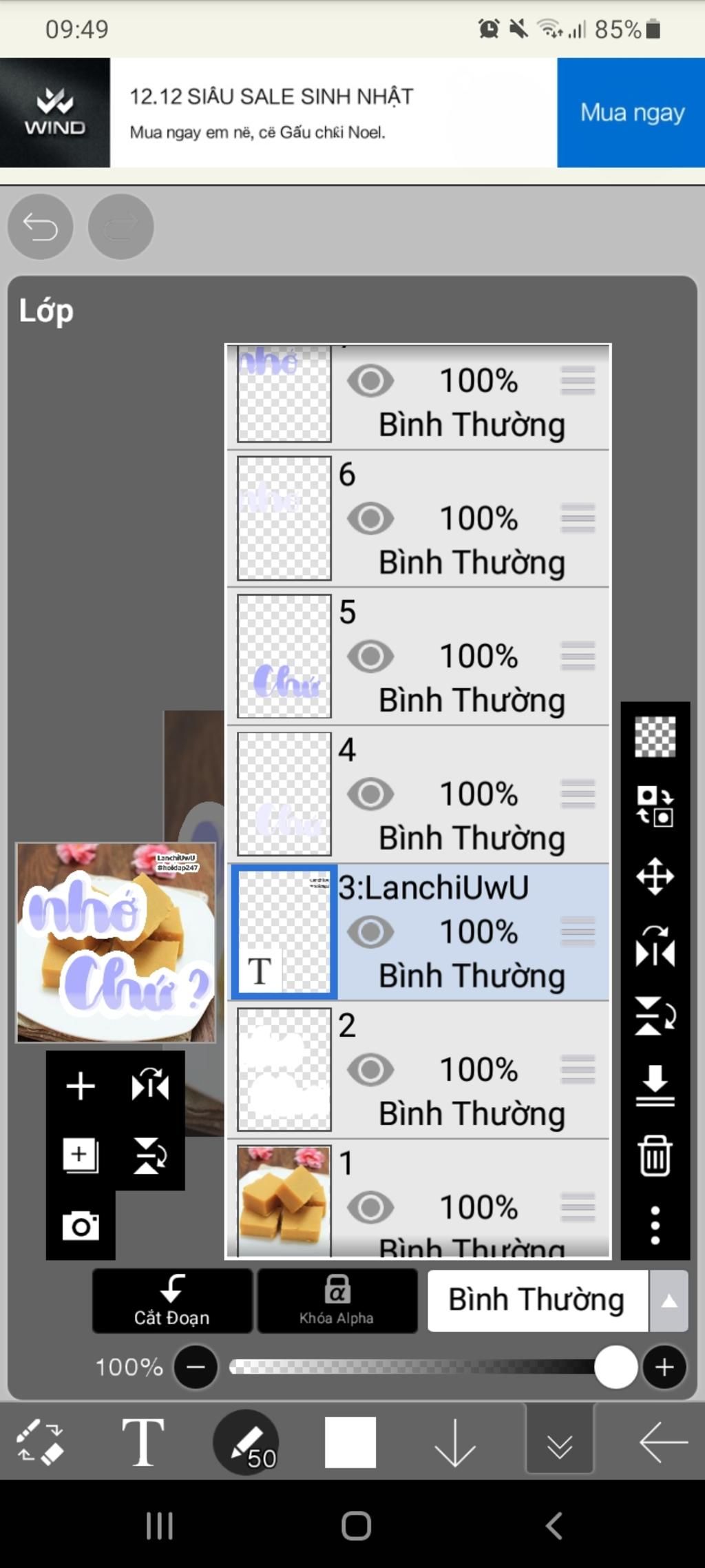
Task: Select the move/transform arrows icon
Action: click(655, 876)
